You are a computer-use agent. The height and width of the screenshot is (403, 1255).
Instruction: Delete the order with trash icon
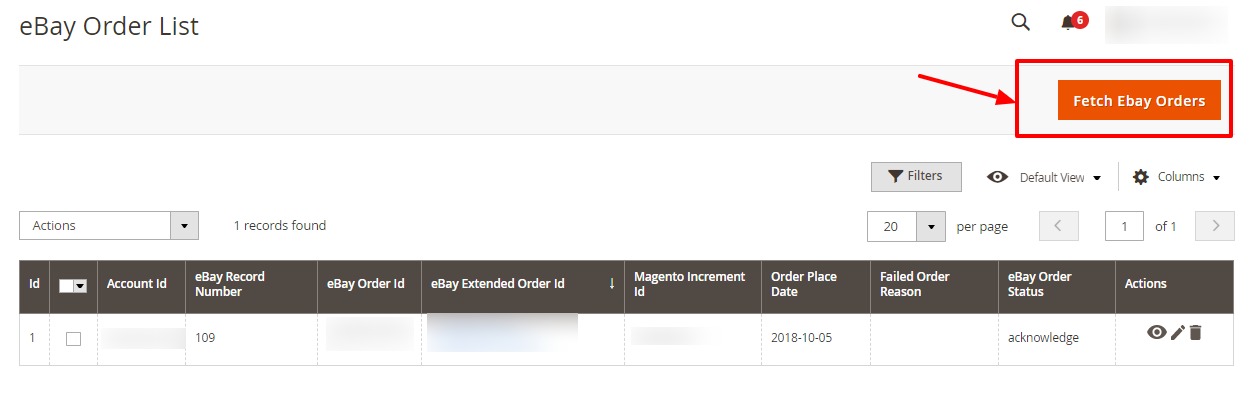(1195, 332)
